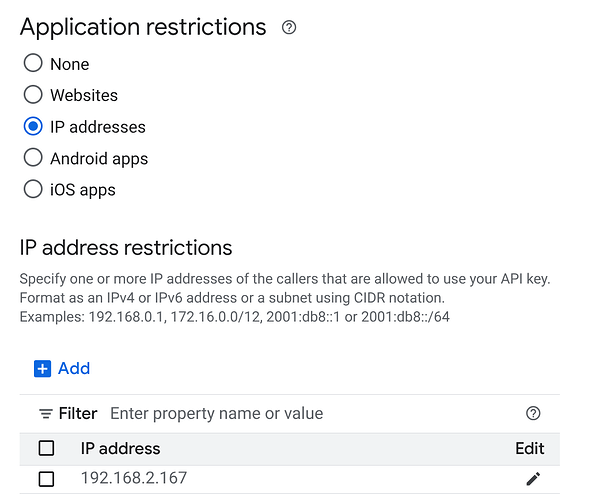Screen dimensions: 595x499
Task: Click the blue plus icon for Add
Action: [42, 368]
